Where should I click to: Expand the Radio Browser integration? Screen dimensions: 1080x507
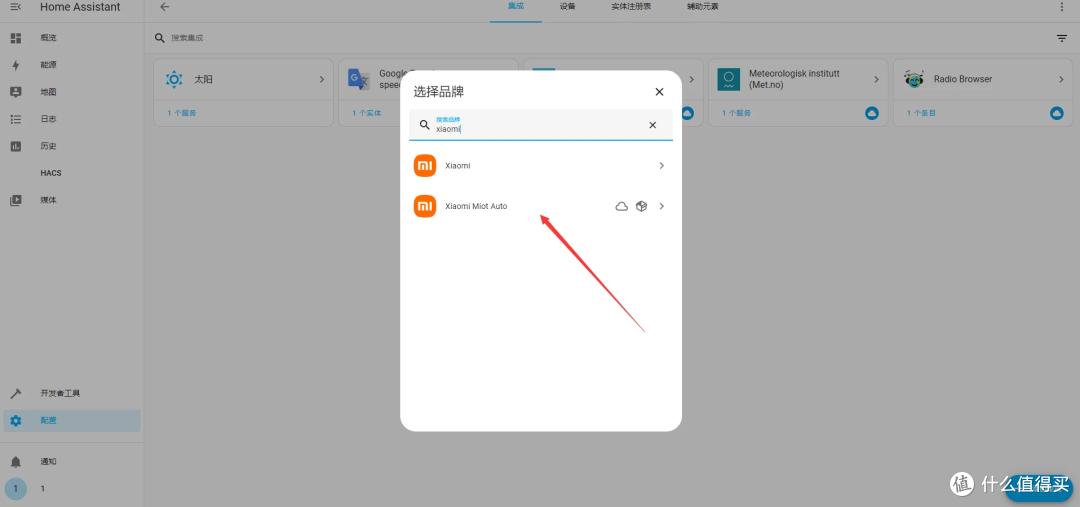(x=1061, y=79)
